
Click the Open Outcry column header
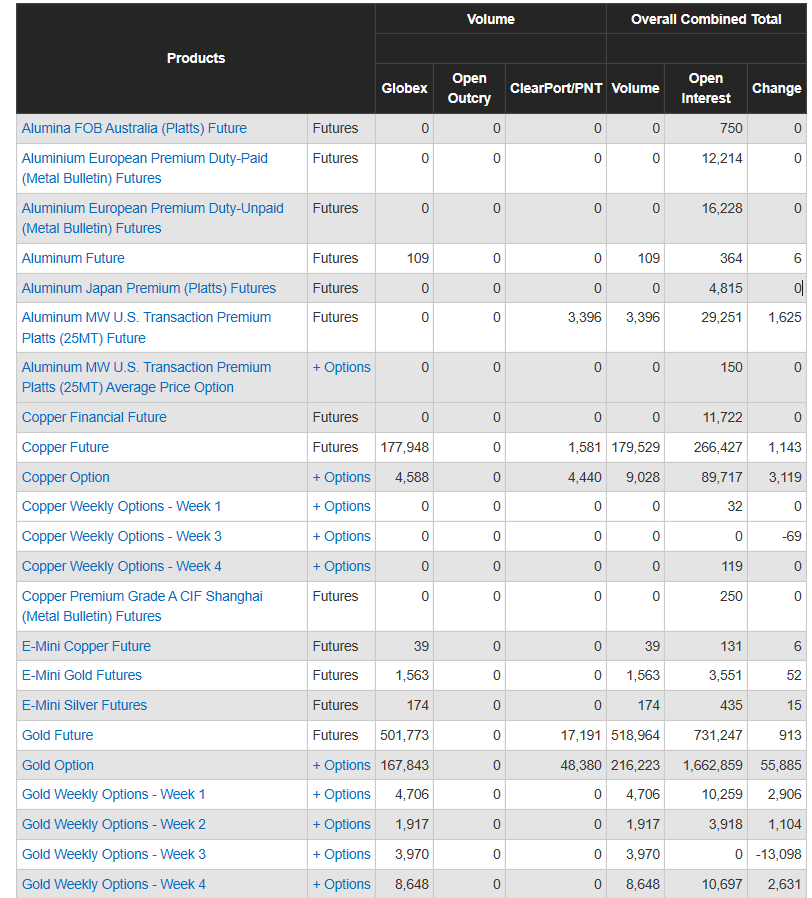pyautogui.click(x=469, y=88)
